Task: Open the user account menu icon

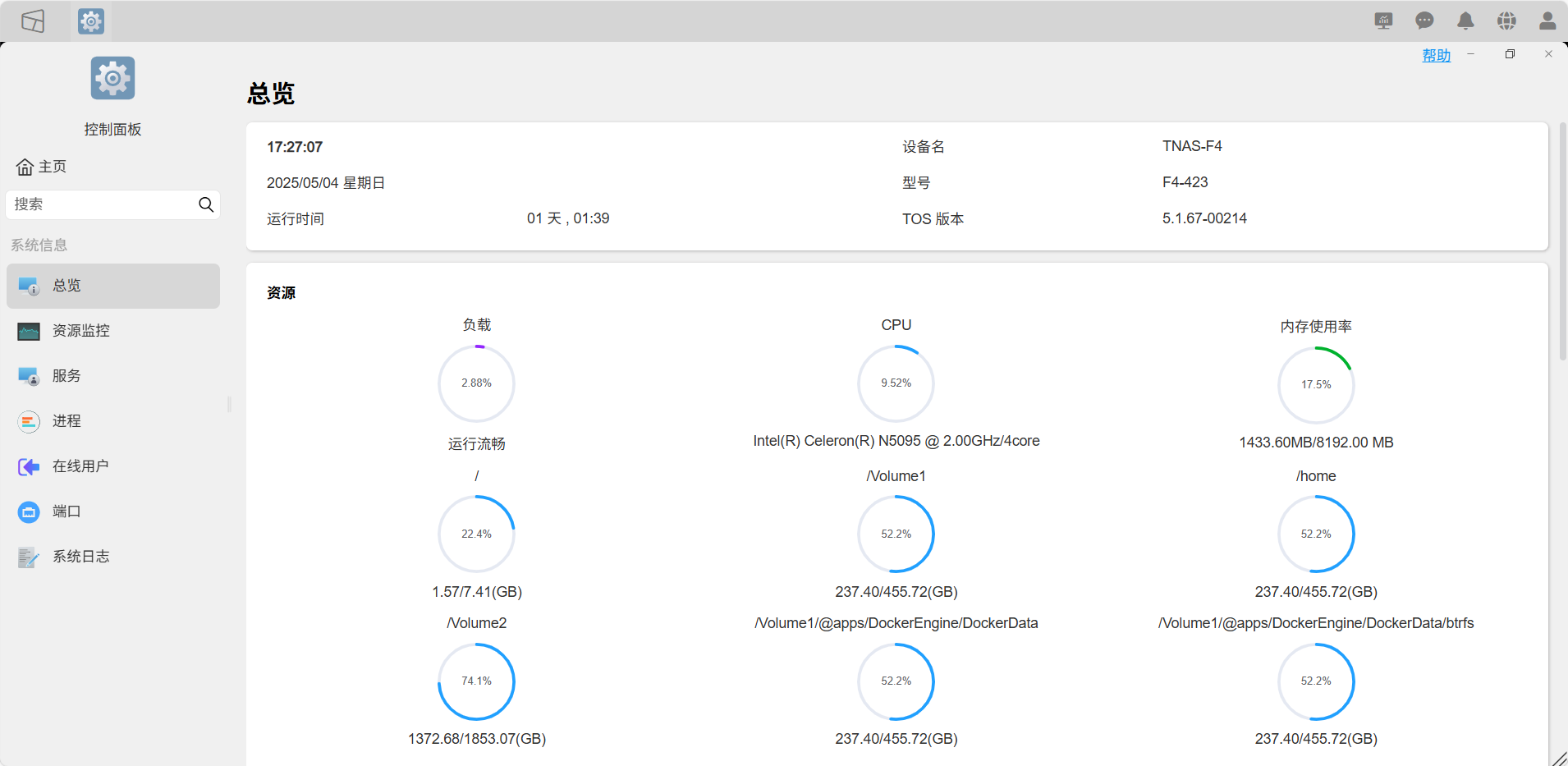Action: click(x=1547, y=21)
